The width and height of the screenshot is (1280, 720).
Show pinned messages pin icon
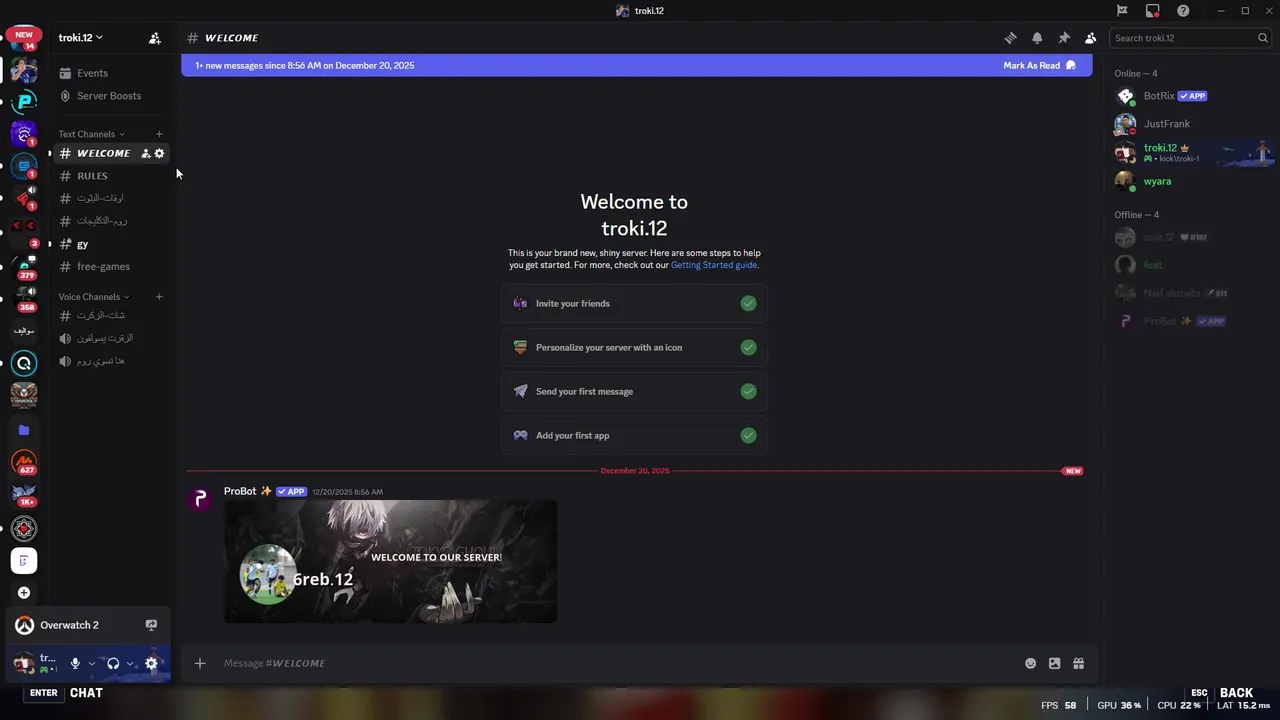tap(1064, 38)
